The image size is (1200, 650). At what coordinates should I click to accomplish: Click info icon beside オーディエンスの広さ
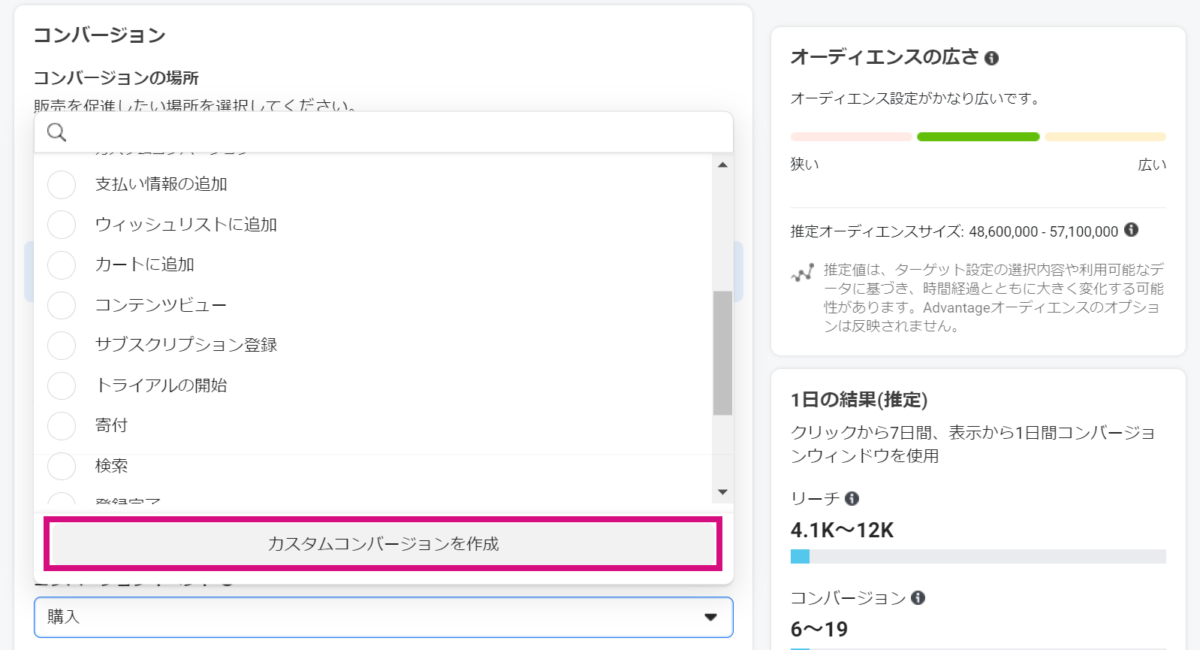pos(991,59)
